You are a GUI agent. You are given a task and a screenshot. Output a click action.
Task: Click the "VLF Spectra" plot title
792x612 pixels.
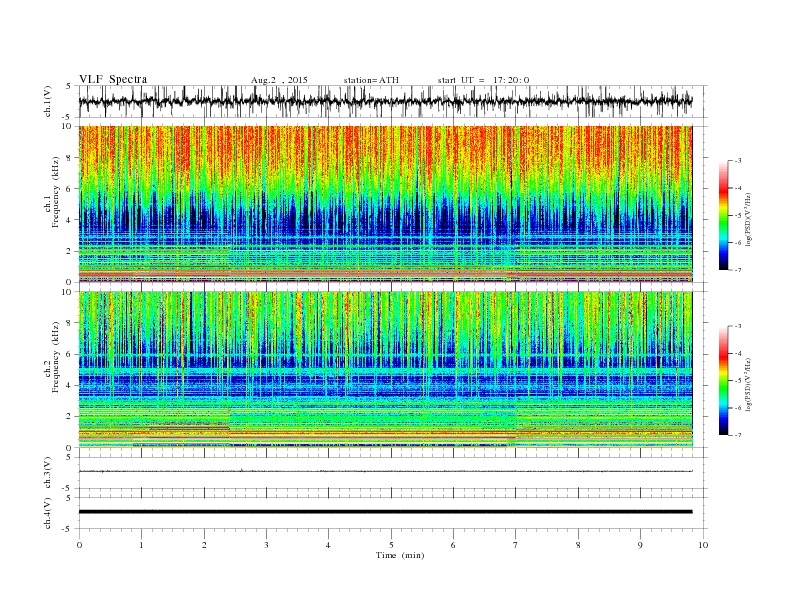point(113,79)
